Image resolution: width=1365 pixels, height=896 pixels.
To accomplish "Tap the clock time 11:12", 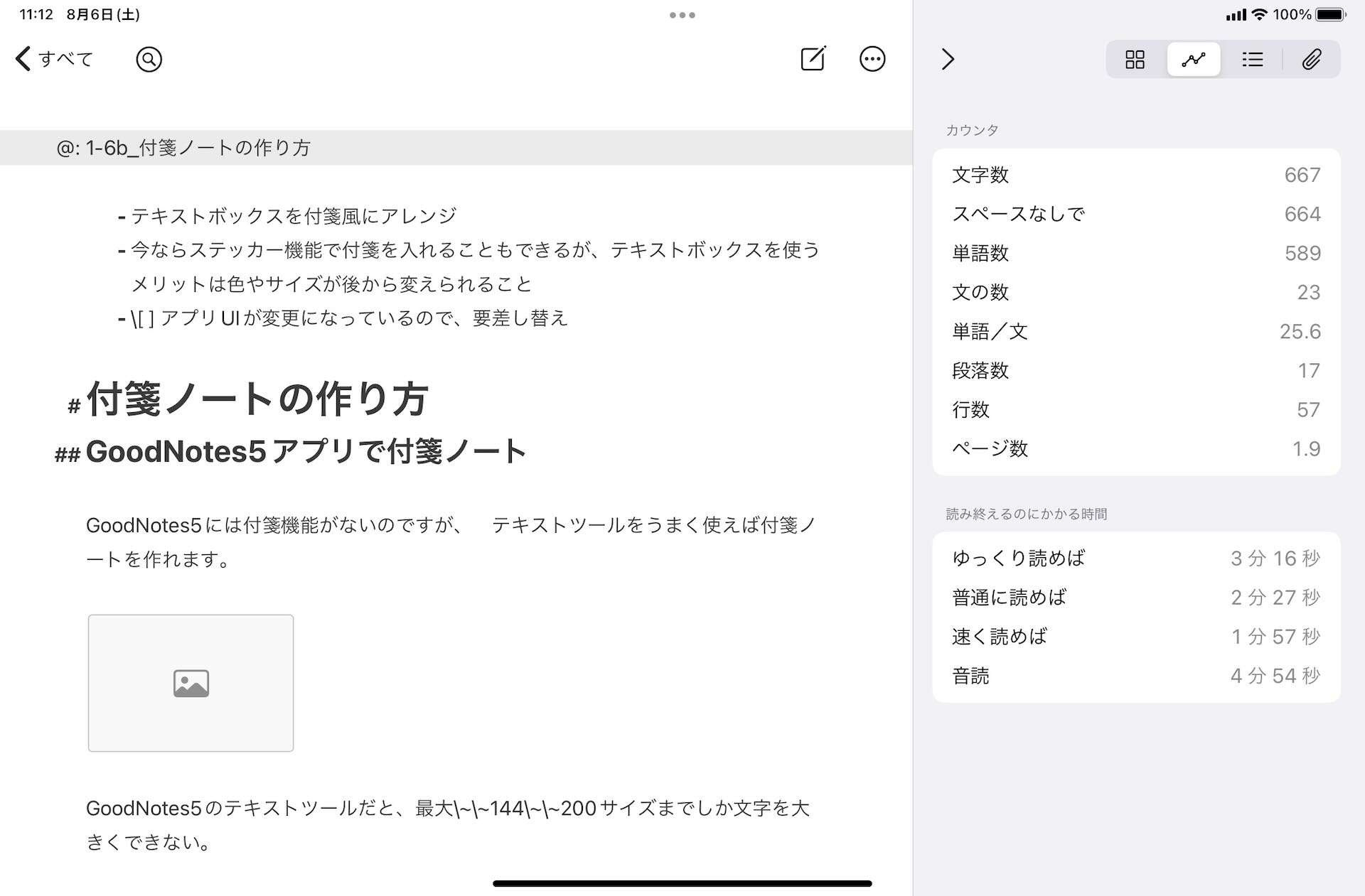I will 36,15.
